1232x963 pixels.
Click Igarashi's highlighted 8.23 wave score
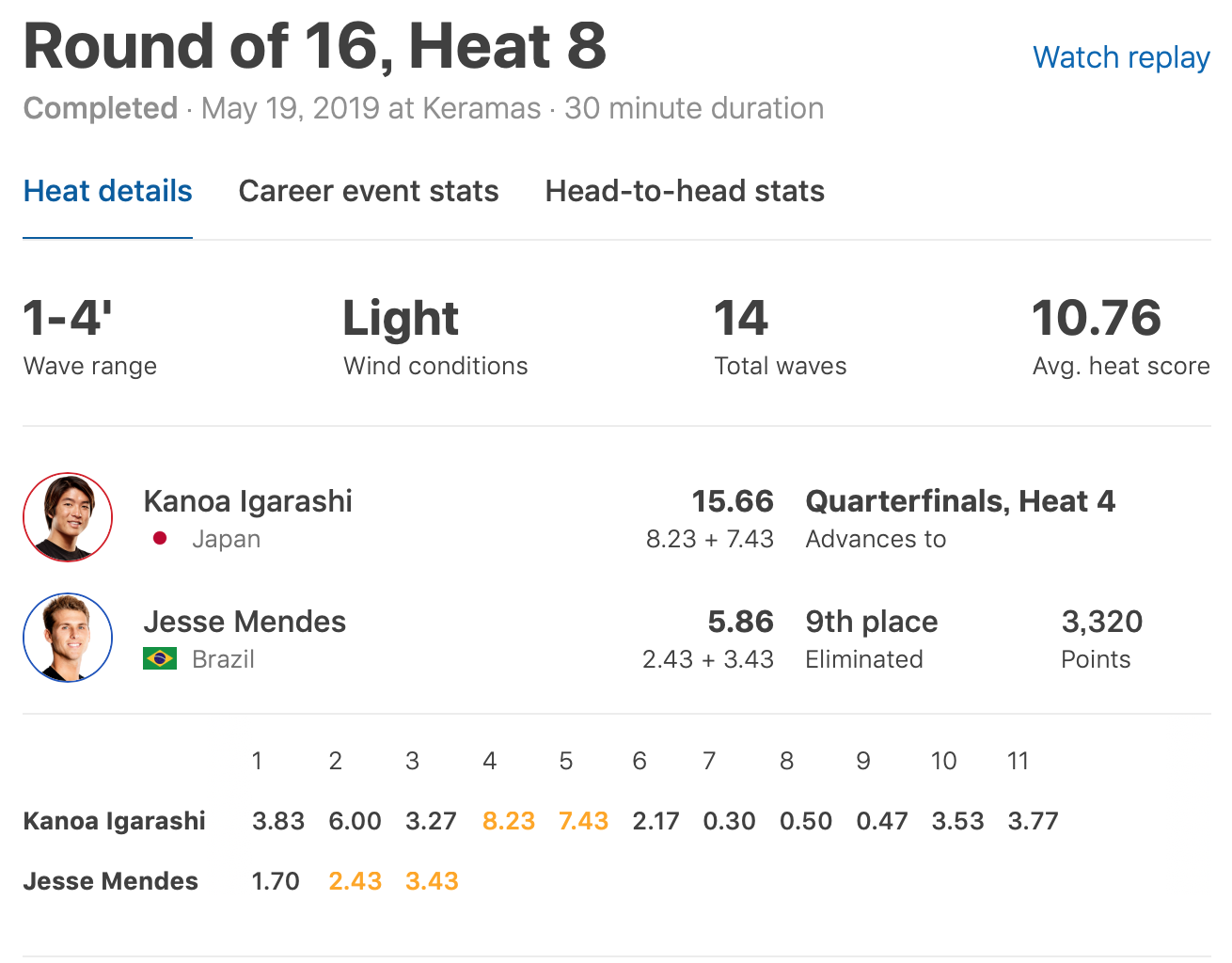coord(508,821)
